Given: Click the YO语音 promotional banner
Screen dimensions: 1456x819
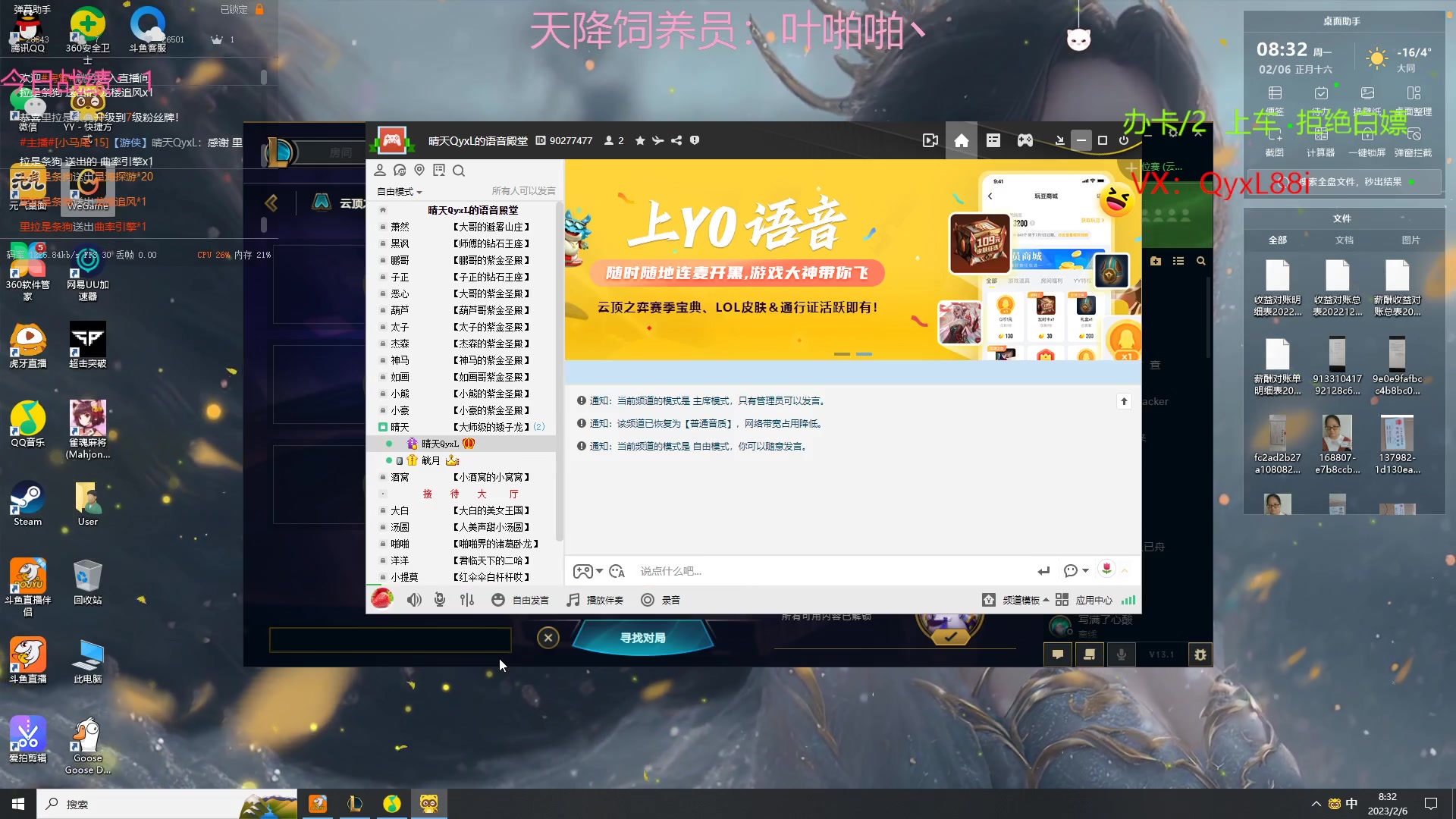Looking at the screenshot, I should (852, 259).
